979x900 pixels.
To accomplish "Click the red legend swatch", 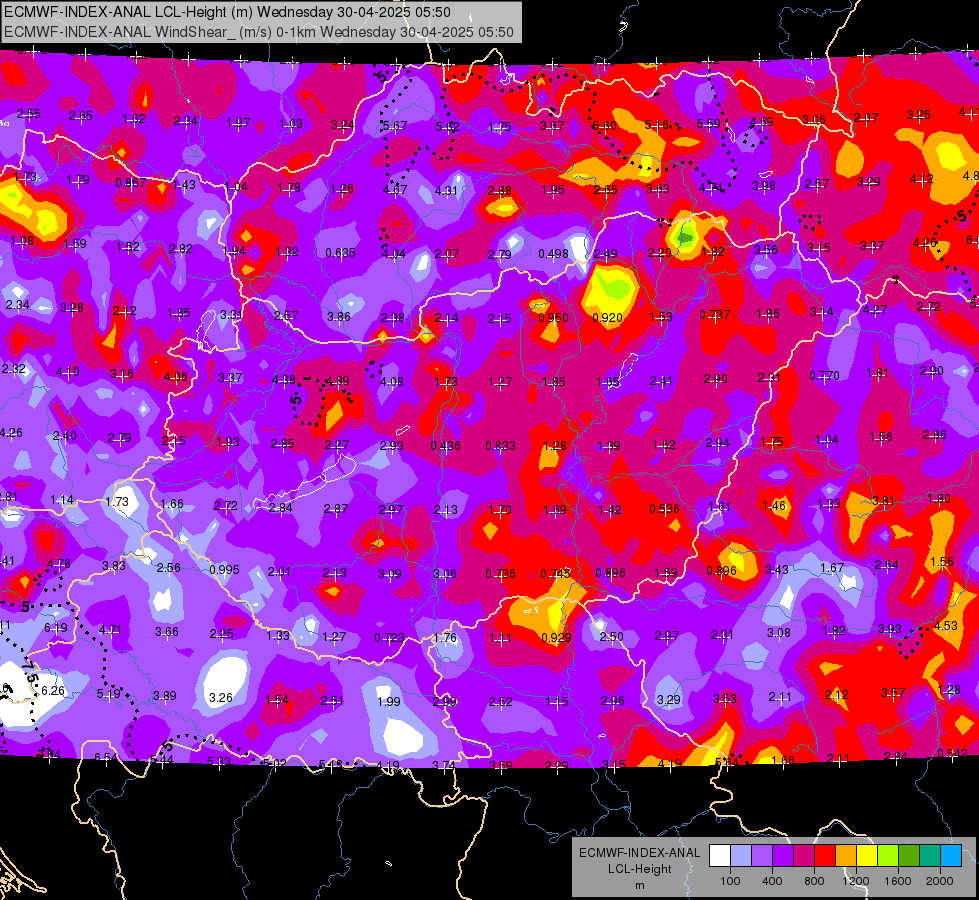I will tap(825, 855).
